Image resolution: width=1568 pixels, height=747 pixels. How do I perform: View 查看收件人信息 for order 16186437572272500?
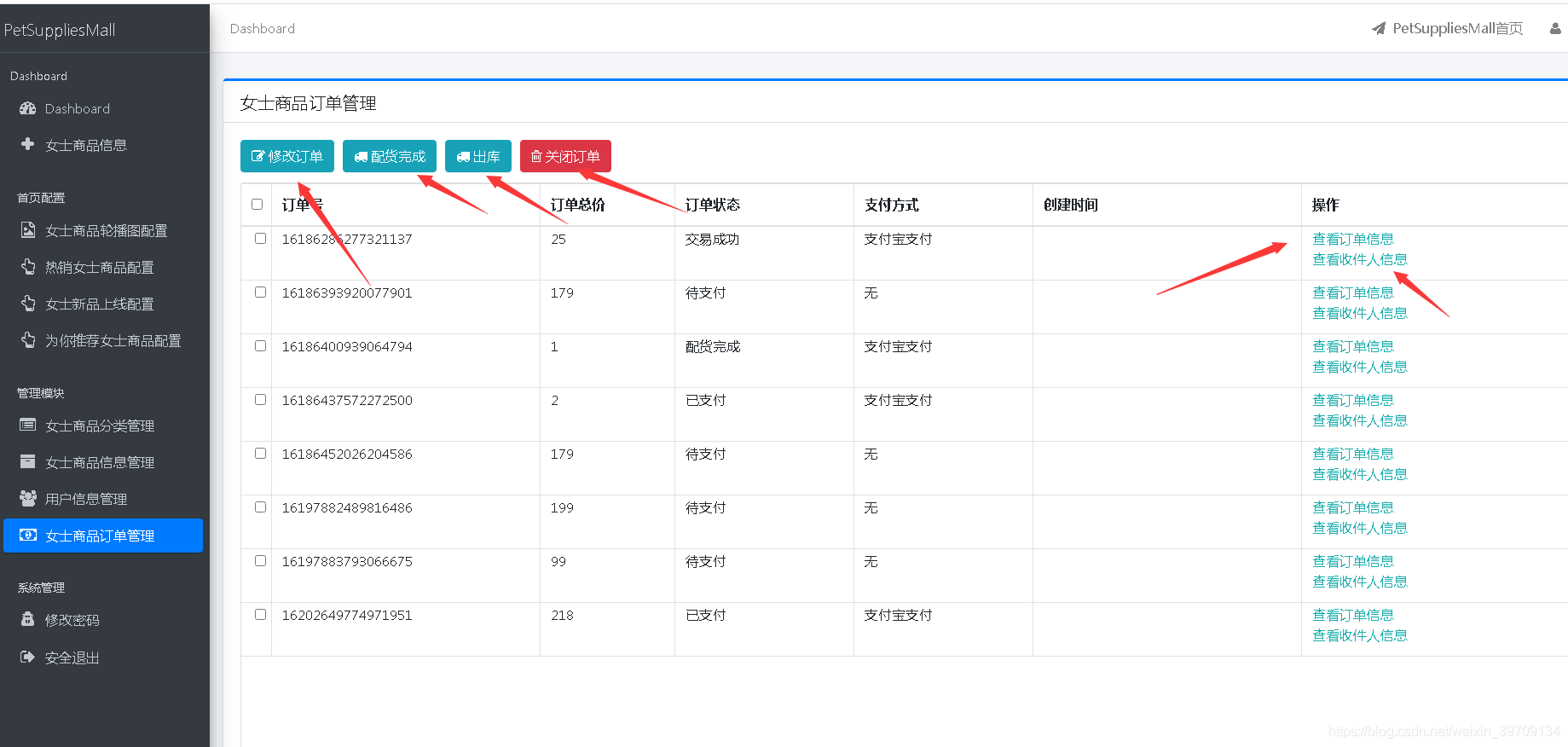[x=1360, y=420]
